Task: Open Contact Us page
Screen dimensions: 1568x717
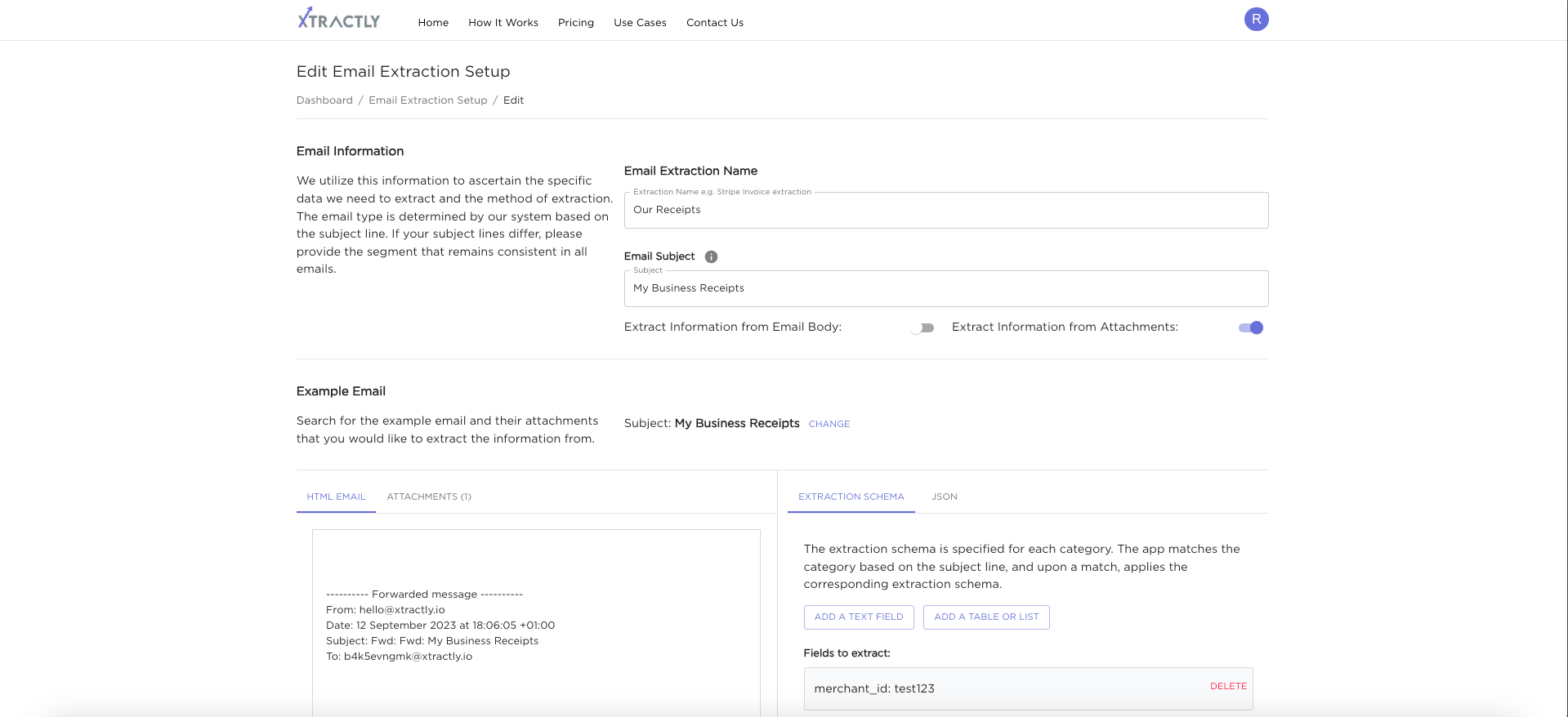Action: (715, 23)
